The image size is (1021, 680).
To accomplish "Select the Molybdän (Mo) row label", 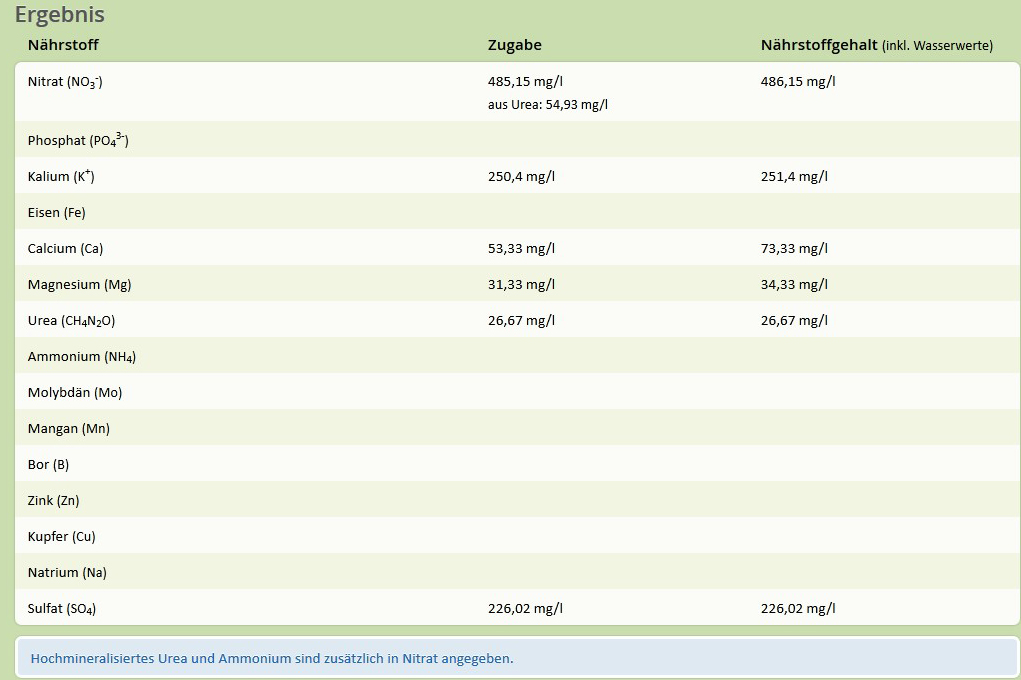I will click(x=75, y=393).
